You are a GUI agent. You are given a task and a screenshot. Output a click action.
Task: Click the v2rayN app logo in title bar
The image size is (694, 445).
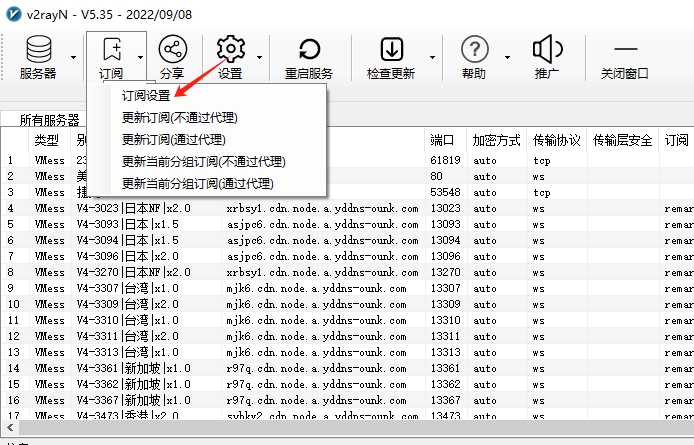(13, 14)
